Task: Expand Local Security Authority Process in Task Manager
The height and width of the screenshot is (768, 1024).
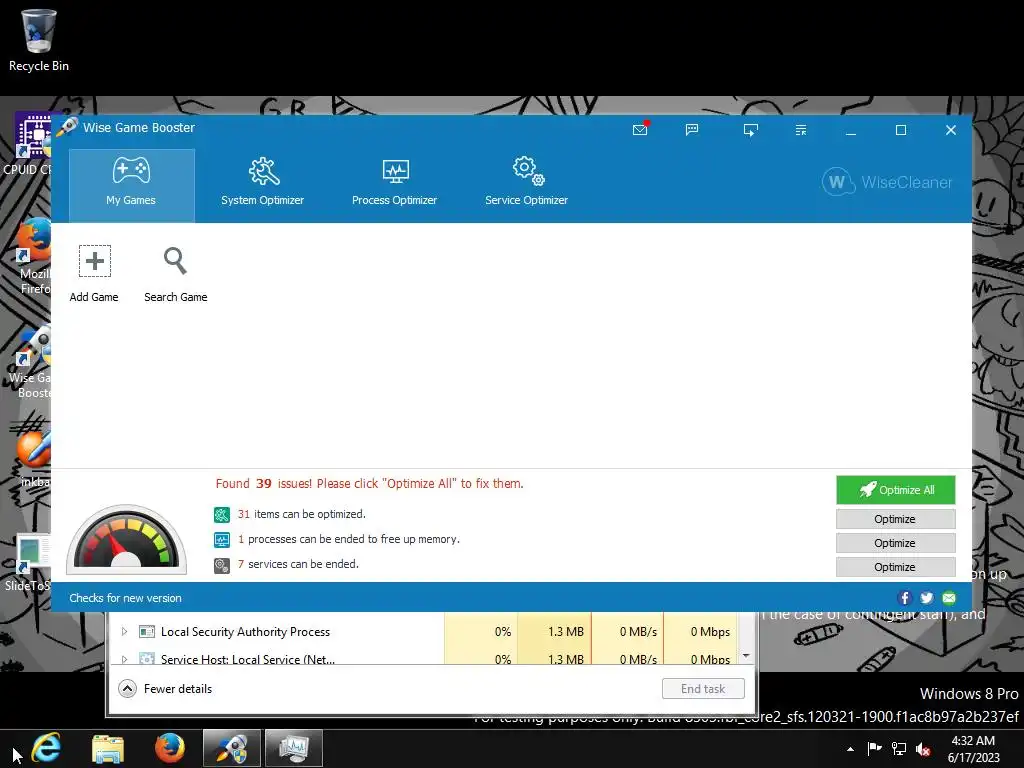Action: tap(124, 632)
